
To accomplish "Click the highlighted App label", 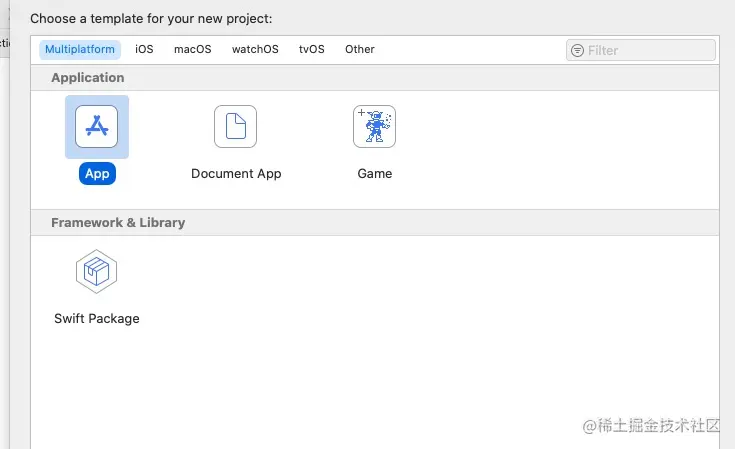I will point(97,173).
